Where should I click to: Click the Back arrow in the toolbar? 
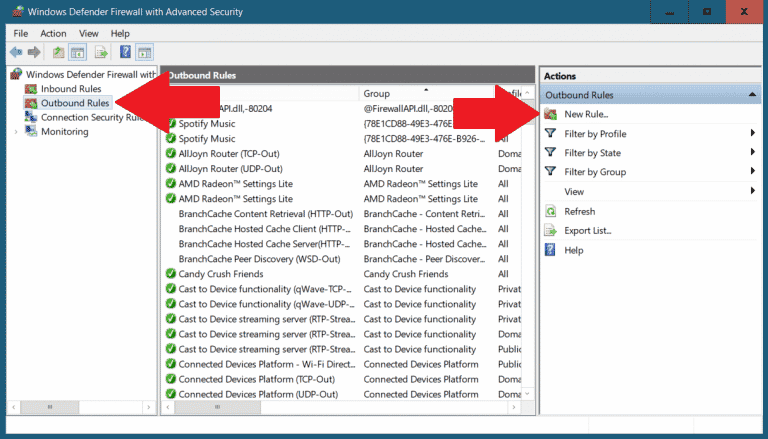tap(15, 52)
